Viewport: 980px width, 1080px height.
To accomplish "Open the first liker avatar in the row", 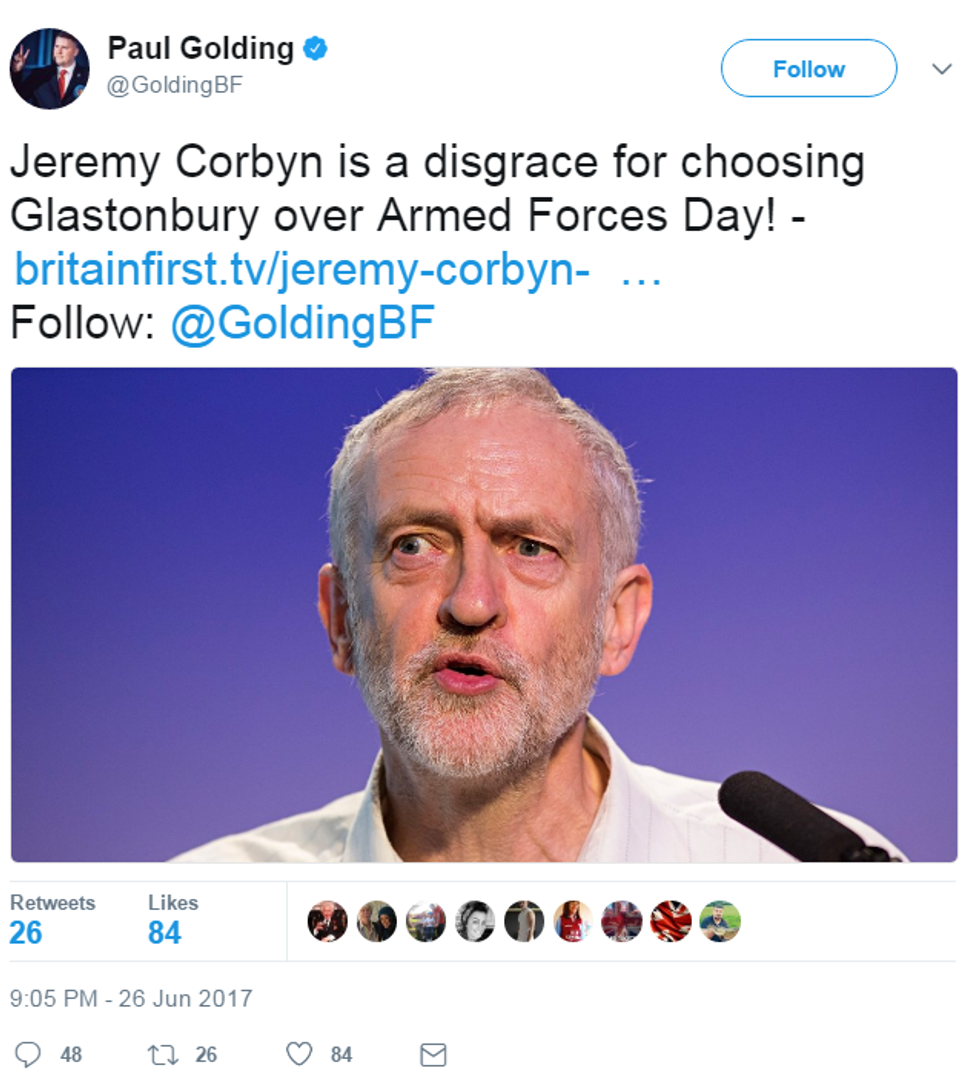I will pos(328,921).
